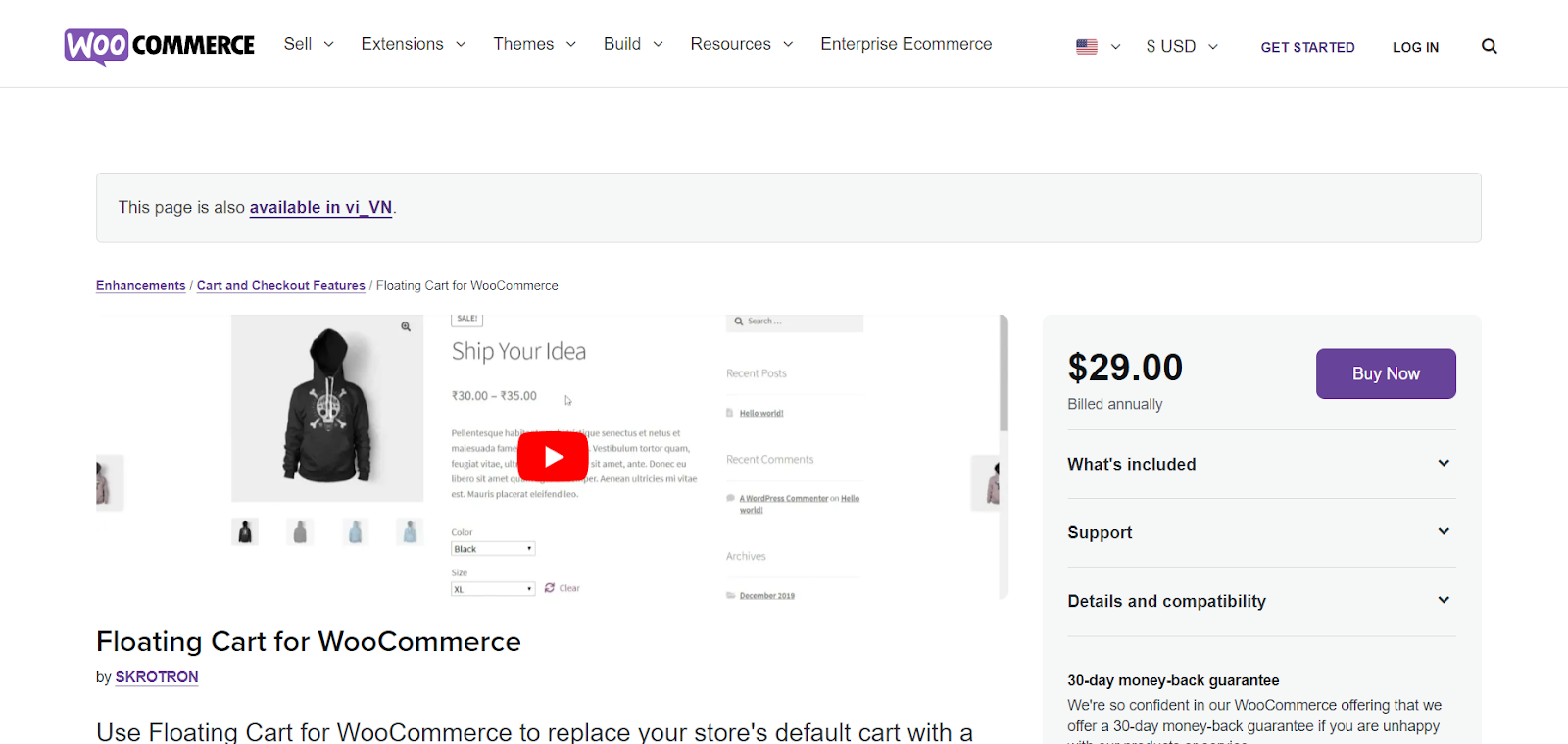Click the $29.00 price text

point(1125,368)
